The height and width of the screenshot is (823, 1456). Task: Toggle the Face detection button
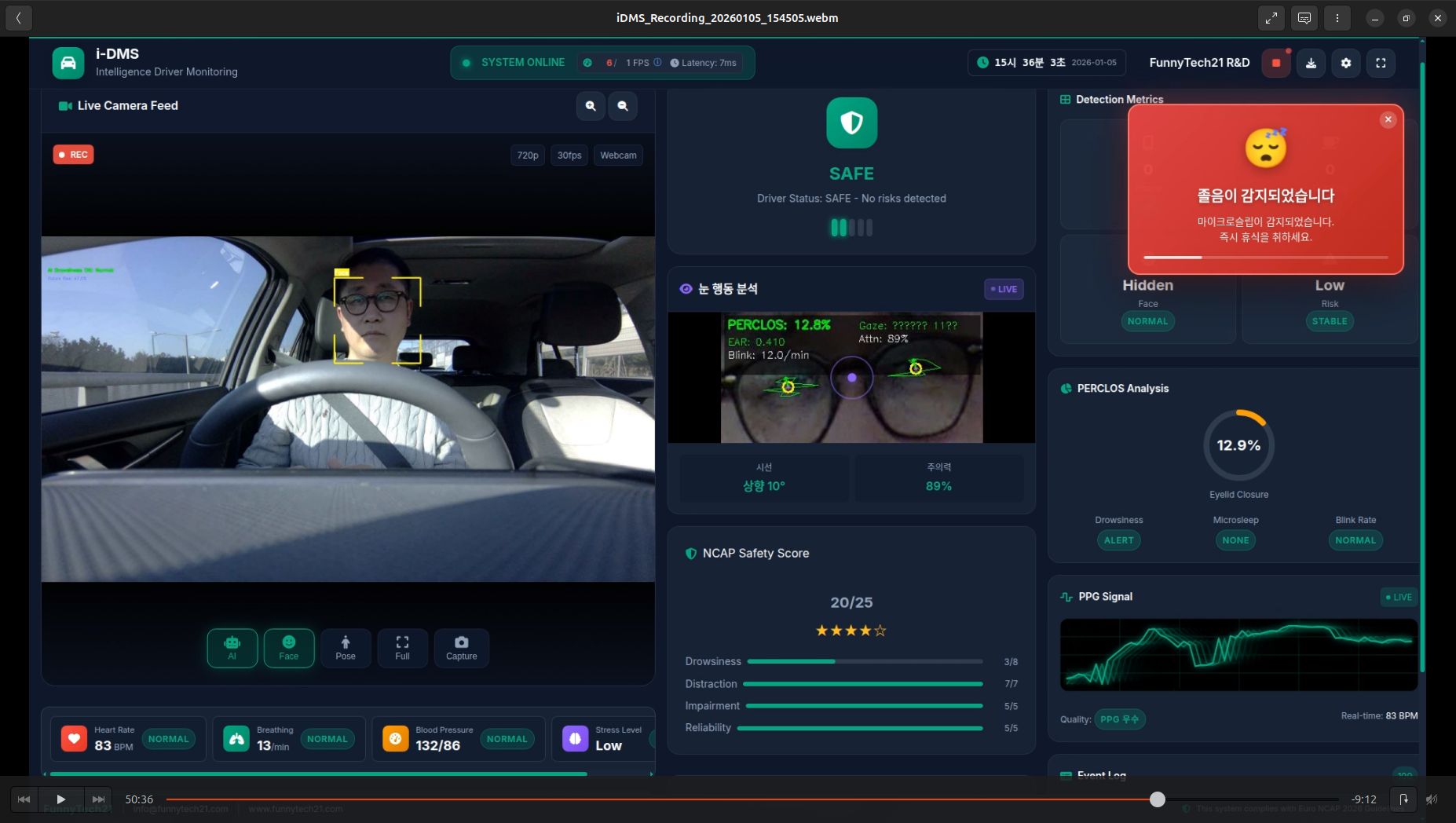289,648
